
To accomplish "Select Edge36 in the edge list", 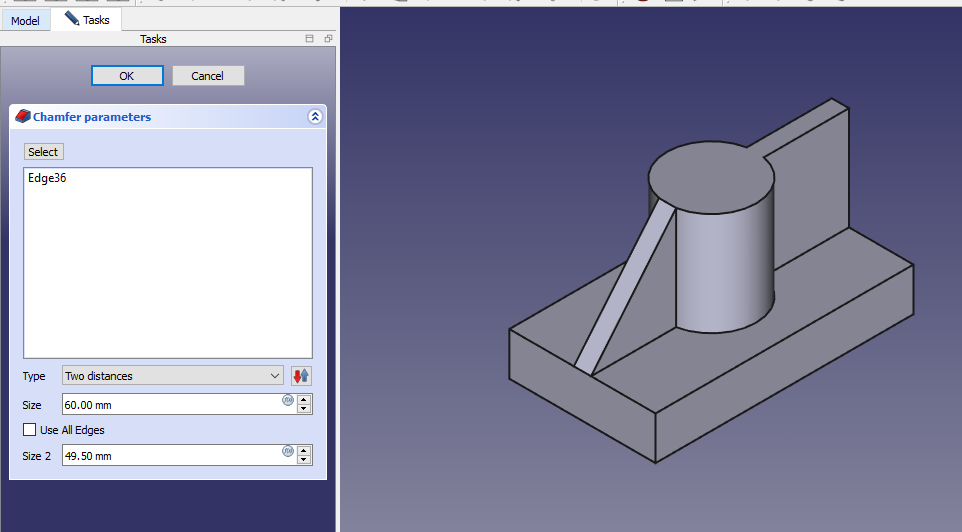I will 48,178.
